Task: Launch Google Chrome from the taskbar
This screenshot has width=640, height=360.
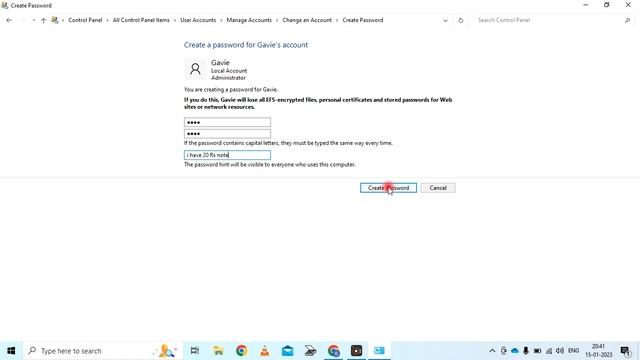Action: 242,351
